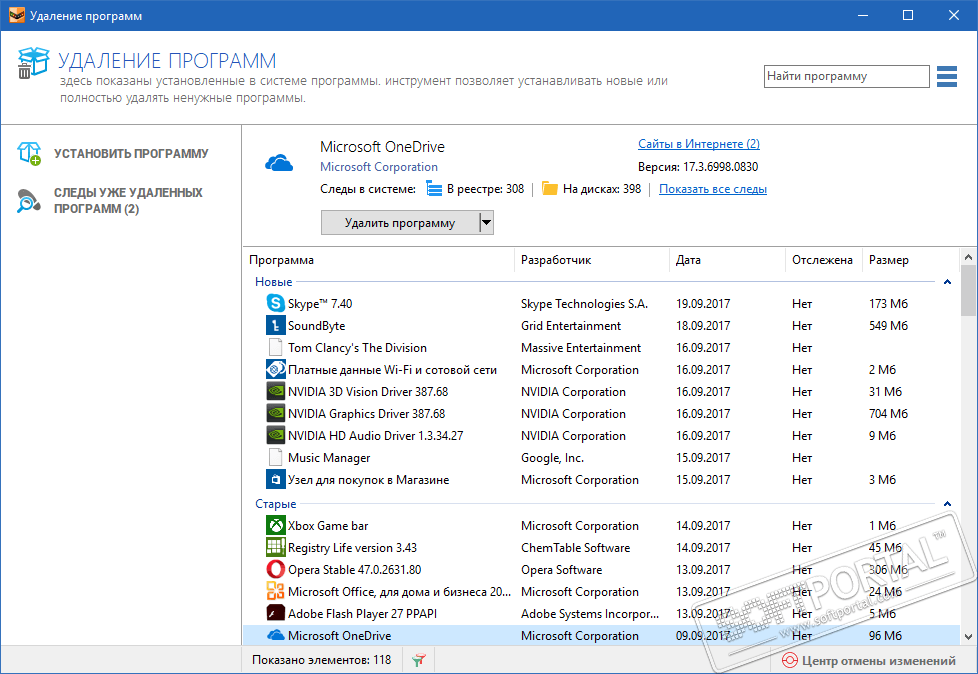Select Xbox Game bar entry
This screenshot has width=978, height=674.
(328, 526)
